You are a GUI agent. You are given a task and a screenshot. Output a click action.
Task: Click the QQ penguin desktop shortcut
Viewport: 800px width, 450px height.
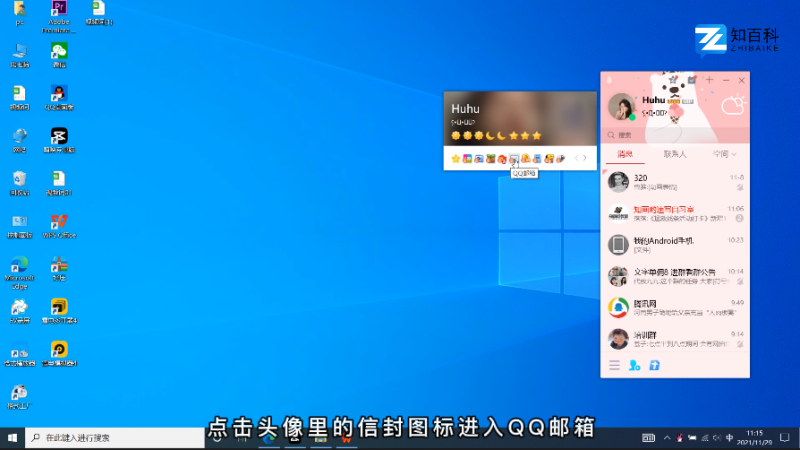pos(59,98)
